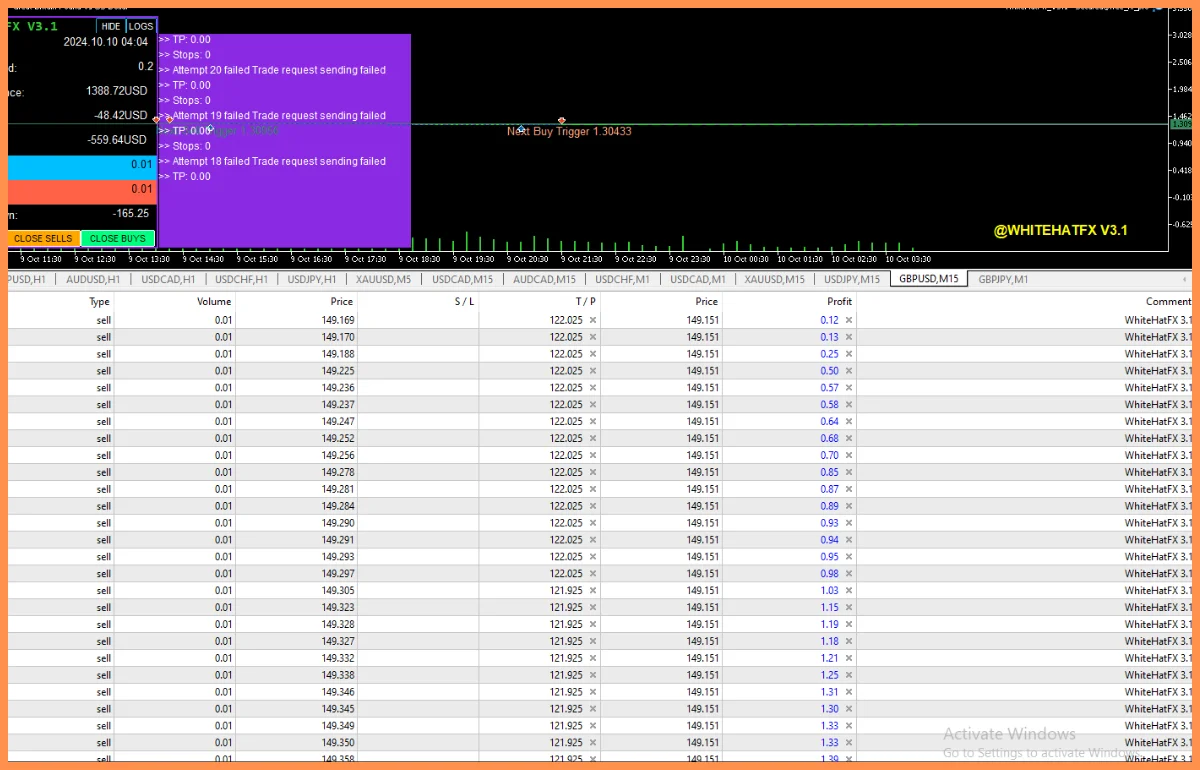Switch to the AUDCAD,M15 chart tab
This screenshot has height=770, width=1200.
544,279
